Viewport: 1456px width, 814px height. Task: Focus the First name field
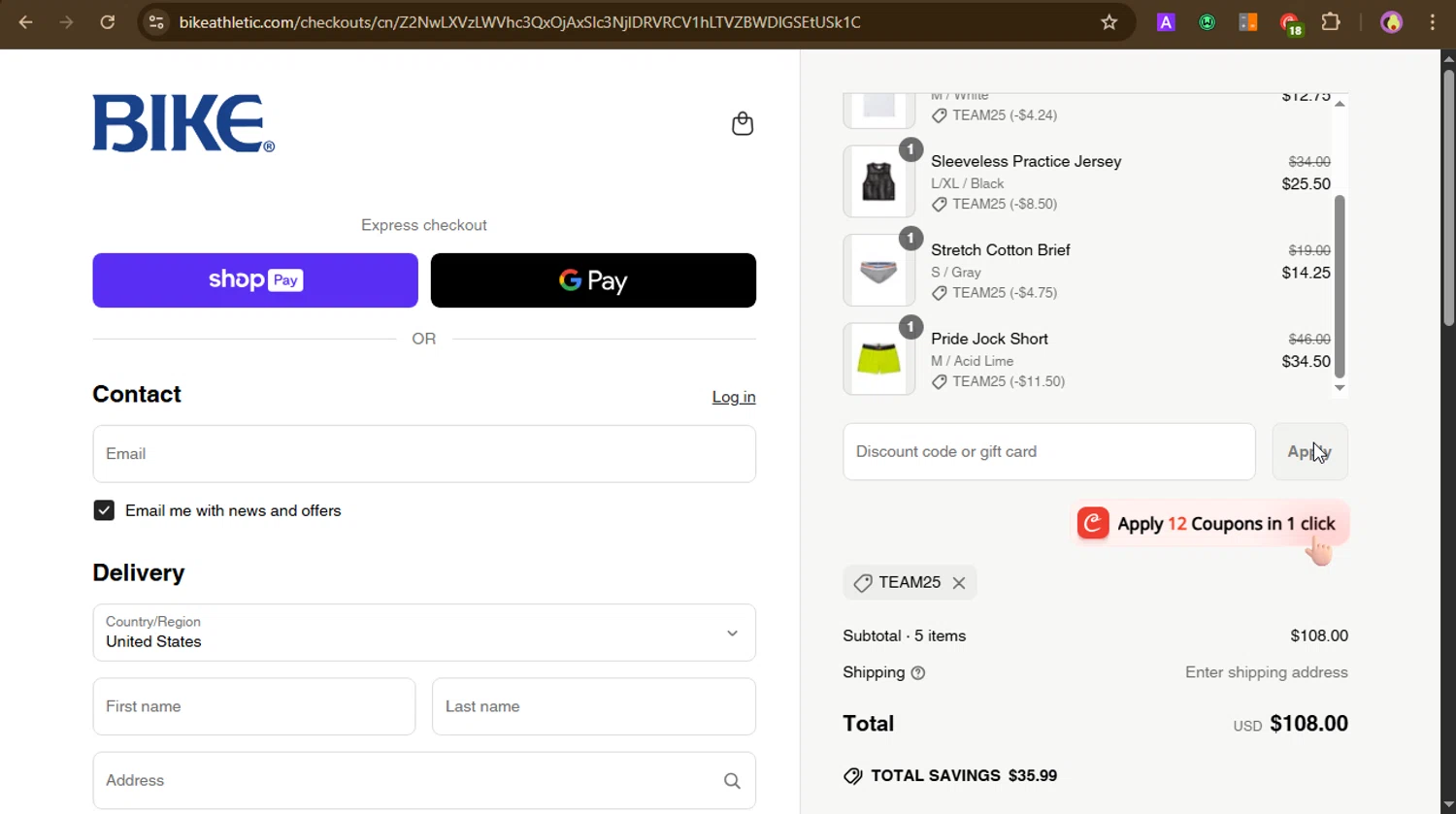point(254,706)
